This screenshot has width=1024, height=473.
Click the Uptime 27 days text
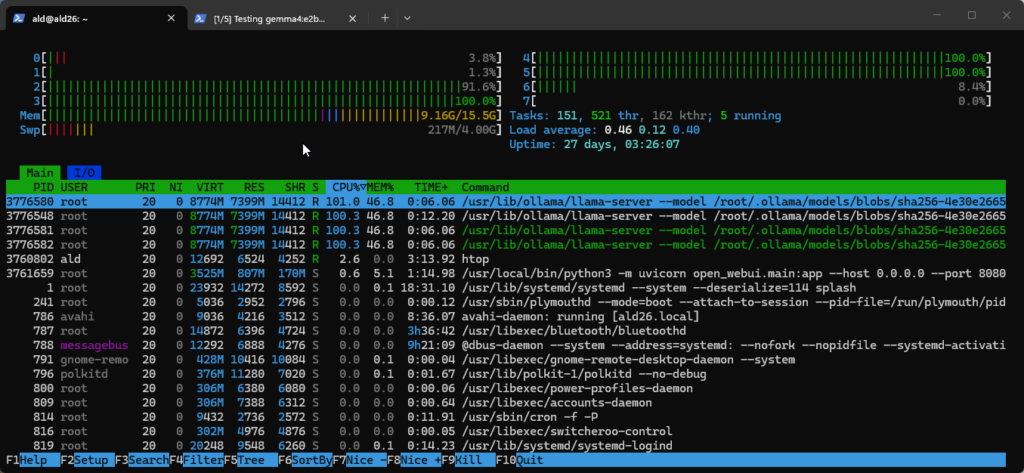(594, 144)
